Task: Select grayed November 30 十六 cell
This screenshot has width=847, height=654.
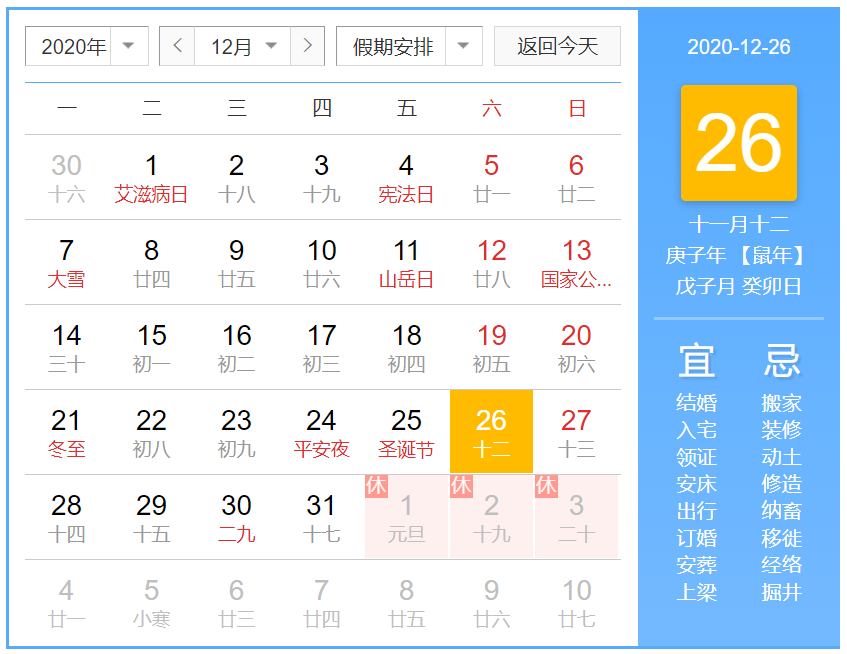Action: point(66,178)
